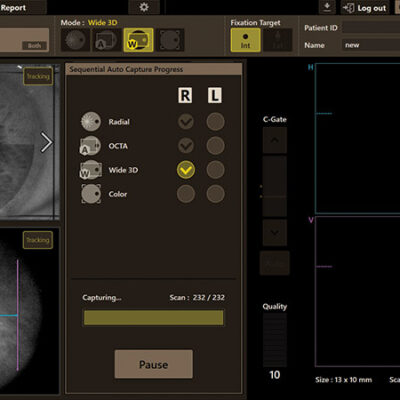The image size is (400, 400).
Task: Click the Color icon in capture progress list
Action: coord(91,194)
